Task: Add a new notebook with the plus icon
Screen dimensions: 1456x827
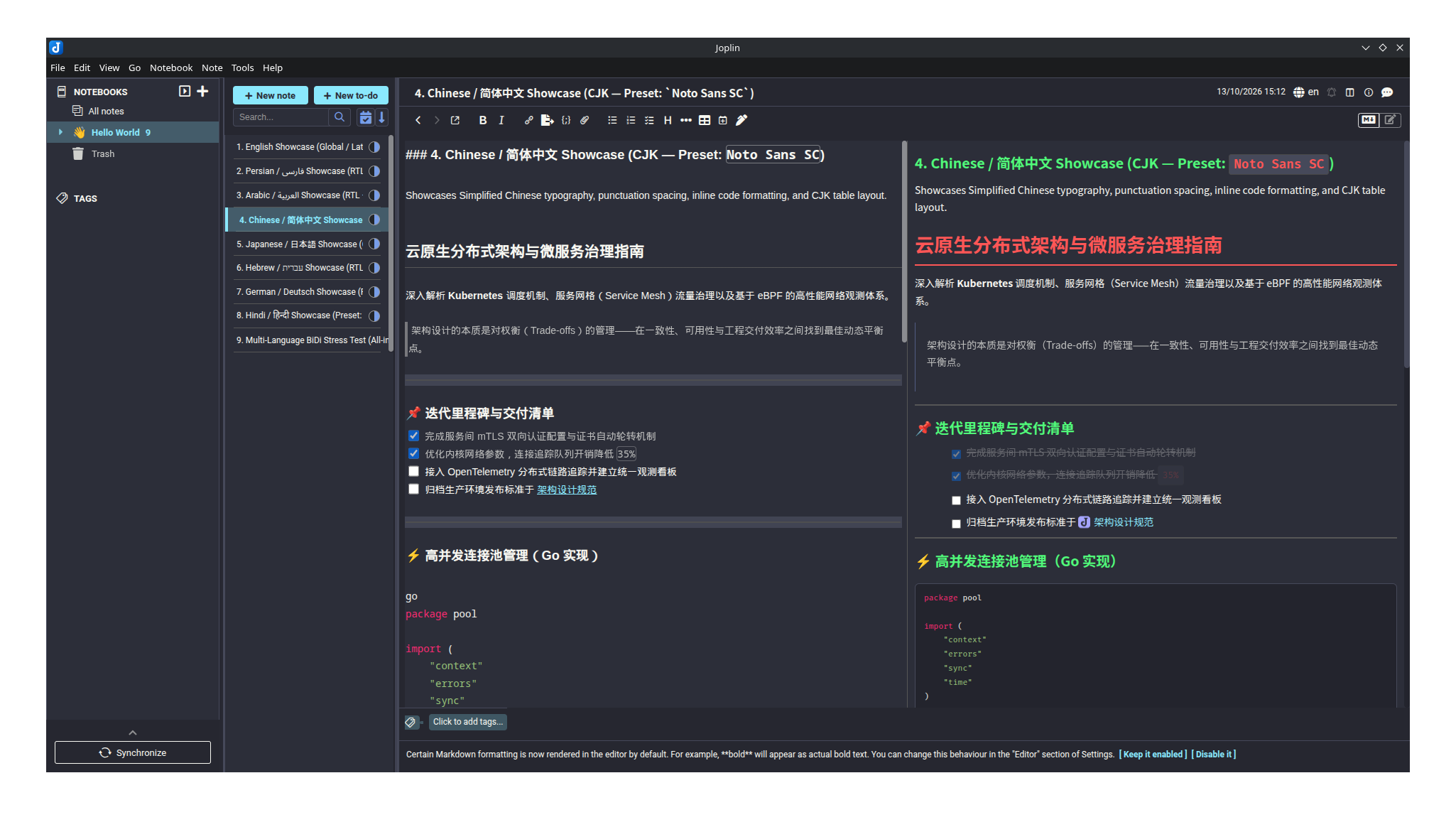Action: pos(202,91)
